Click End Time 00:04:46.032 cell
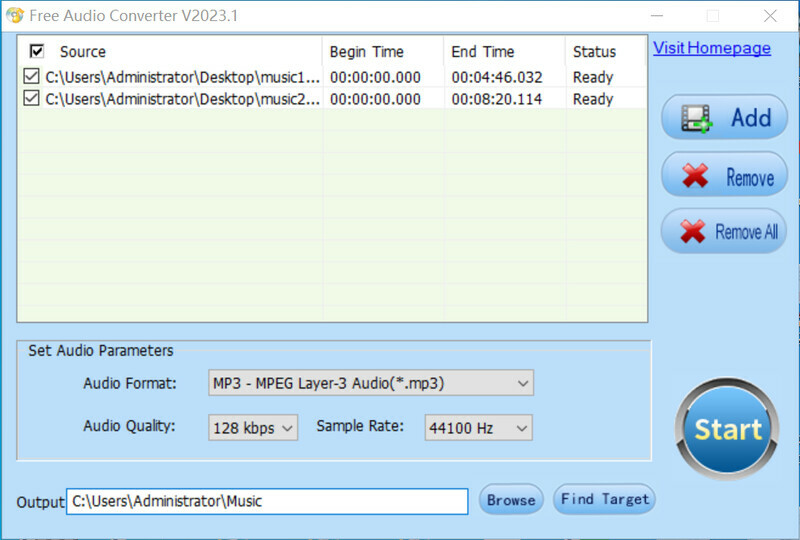The width and height of the screenshot is (800, 540). pos(497,77)
